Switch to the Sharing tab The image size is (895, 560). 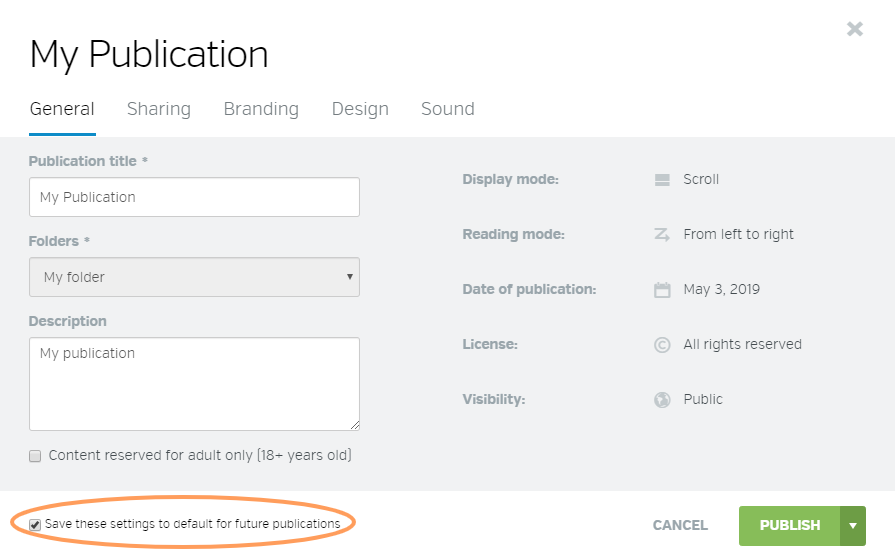pos(158,109)
